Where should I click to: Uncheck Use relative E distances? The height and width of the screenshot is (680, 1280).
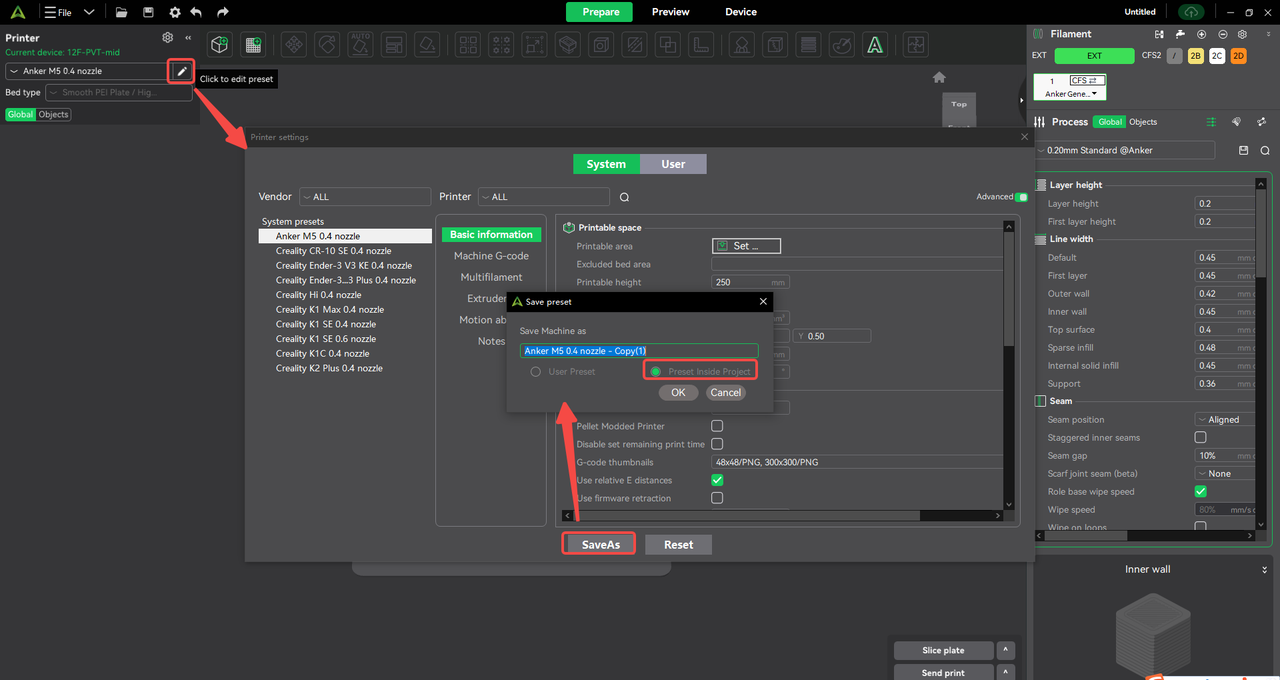[x=717, y=480]
